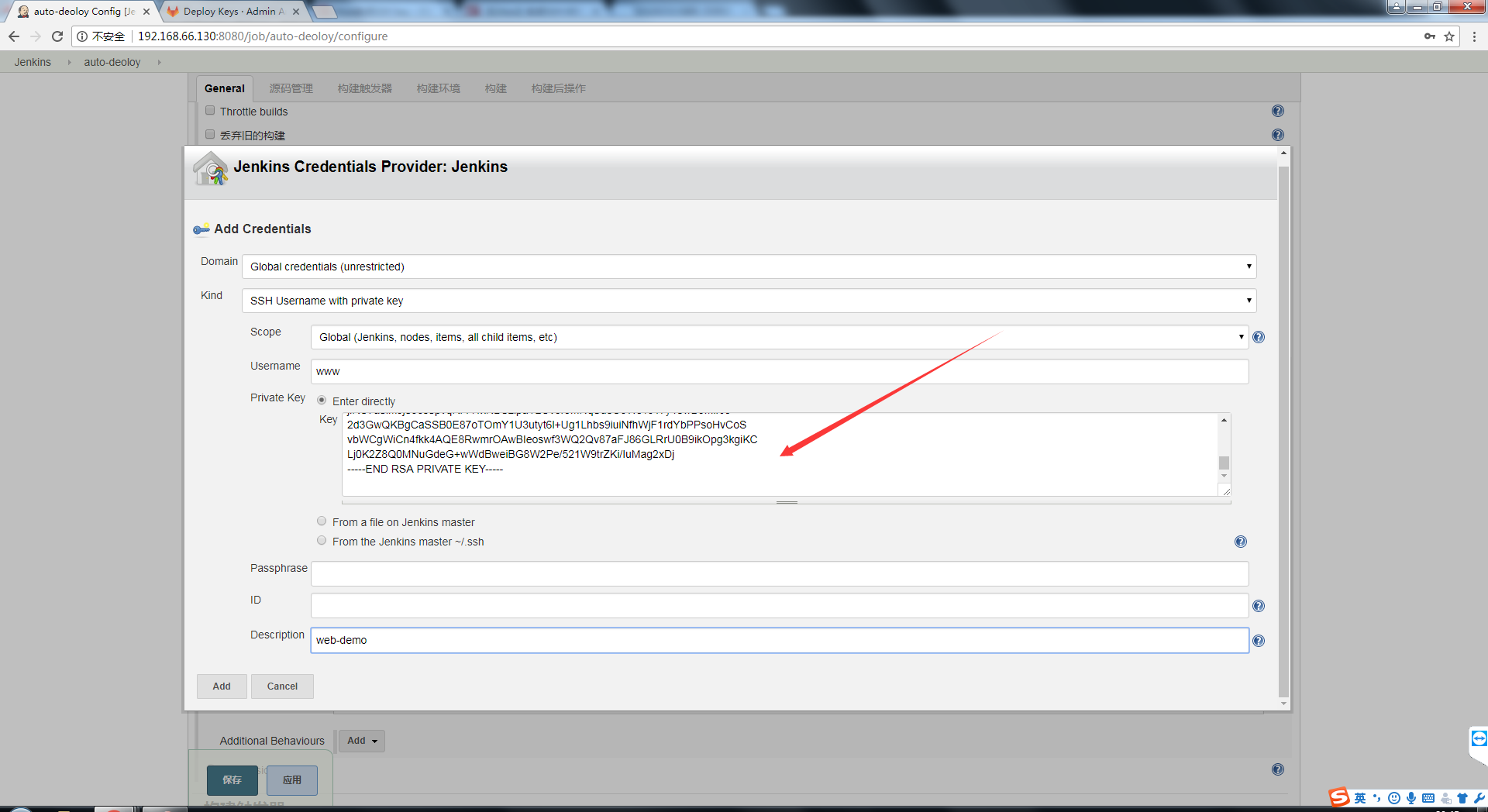
Task: Open the site info icon beside 不安全
Action: point(82,36)
